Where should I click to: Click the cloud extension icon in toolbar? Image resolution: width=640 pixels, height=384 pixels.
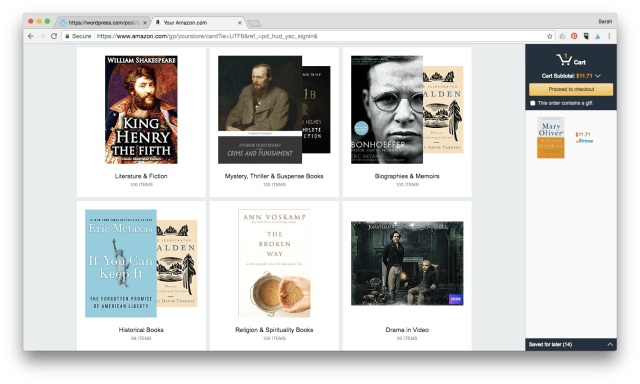(x=562, y=36)
